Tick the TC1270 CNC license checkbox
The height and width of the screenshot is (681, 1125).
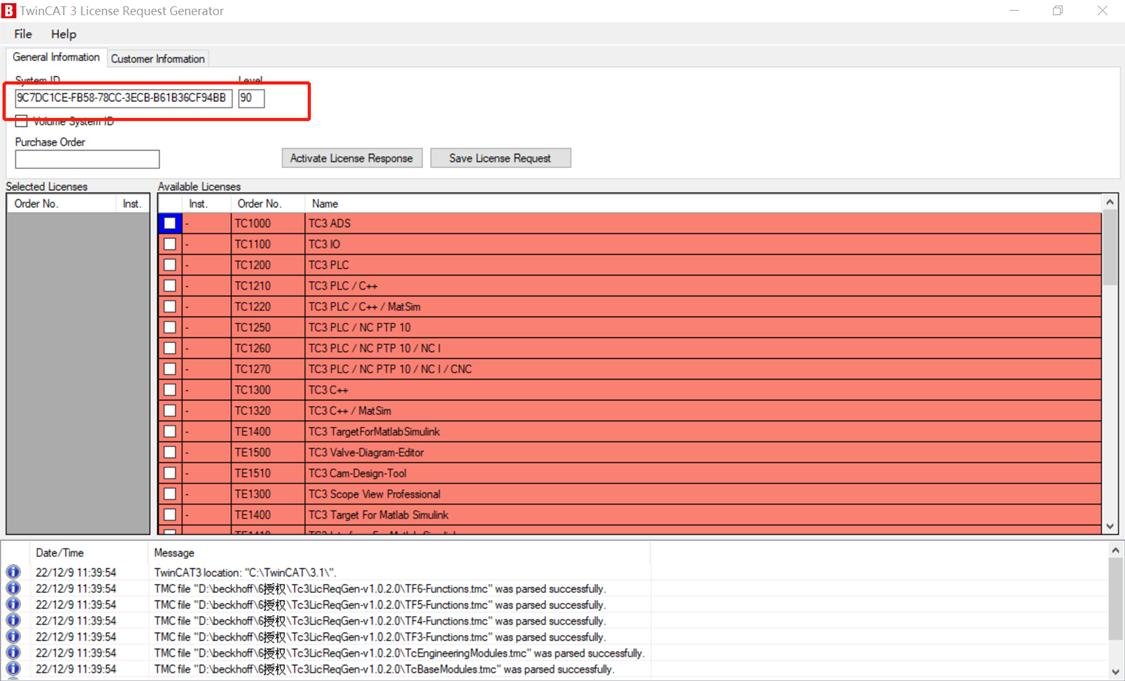[x=169, y=369]
